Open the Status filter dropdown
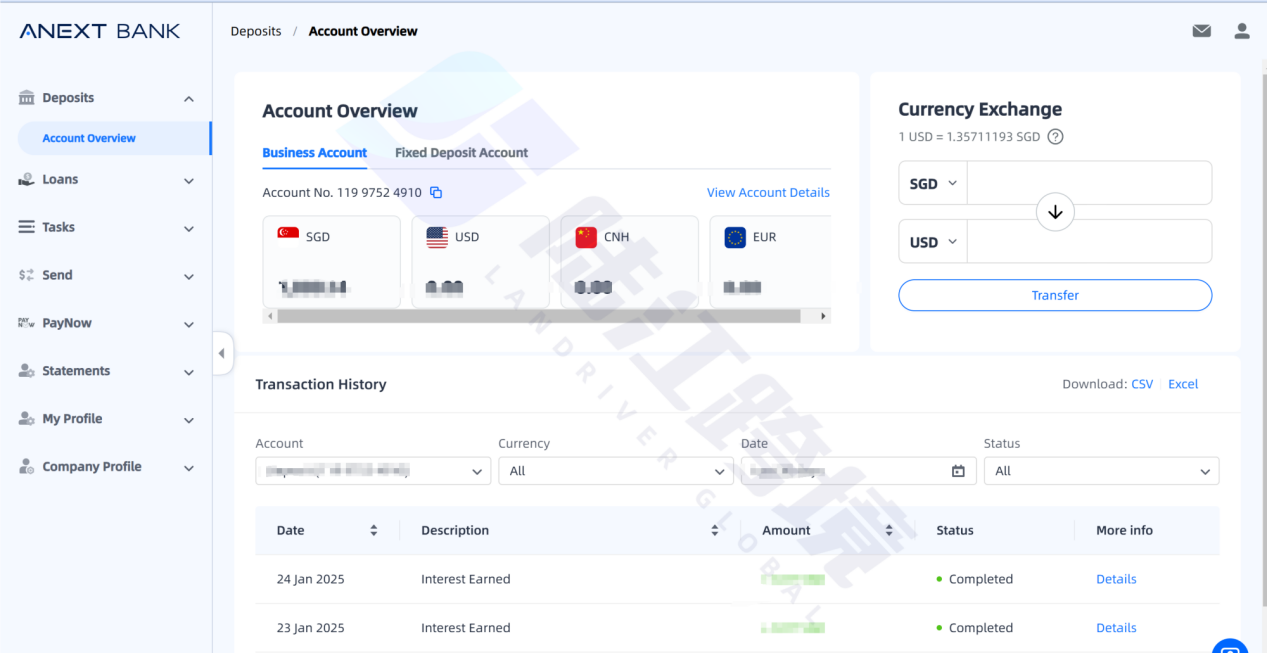 pyautogui.click(x=1101, y=471)
